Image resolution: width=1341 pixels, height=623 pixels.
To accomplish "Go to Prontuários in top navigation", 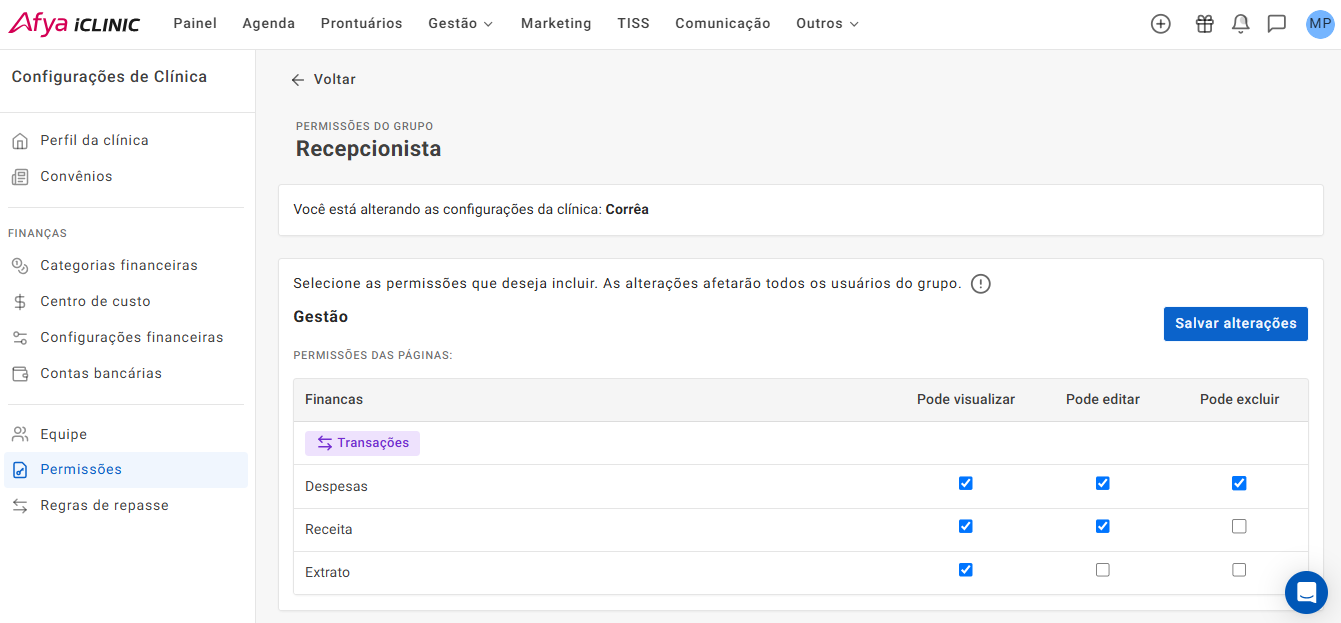I will coord(361,24).
